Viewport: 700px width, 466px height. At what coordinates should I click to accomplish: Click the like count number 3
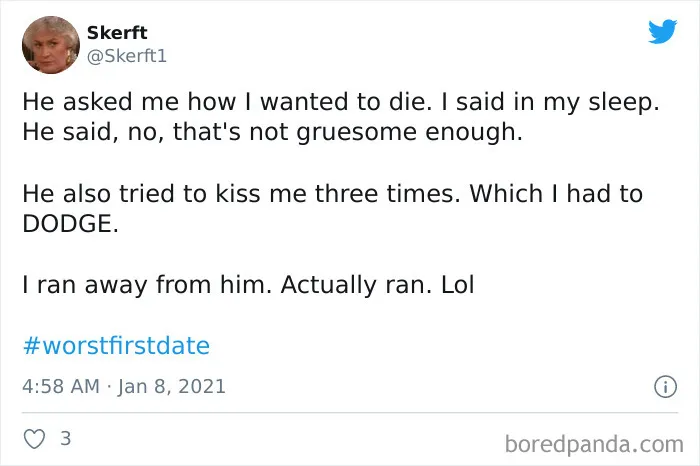[x=65, y=438]
